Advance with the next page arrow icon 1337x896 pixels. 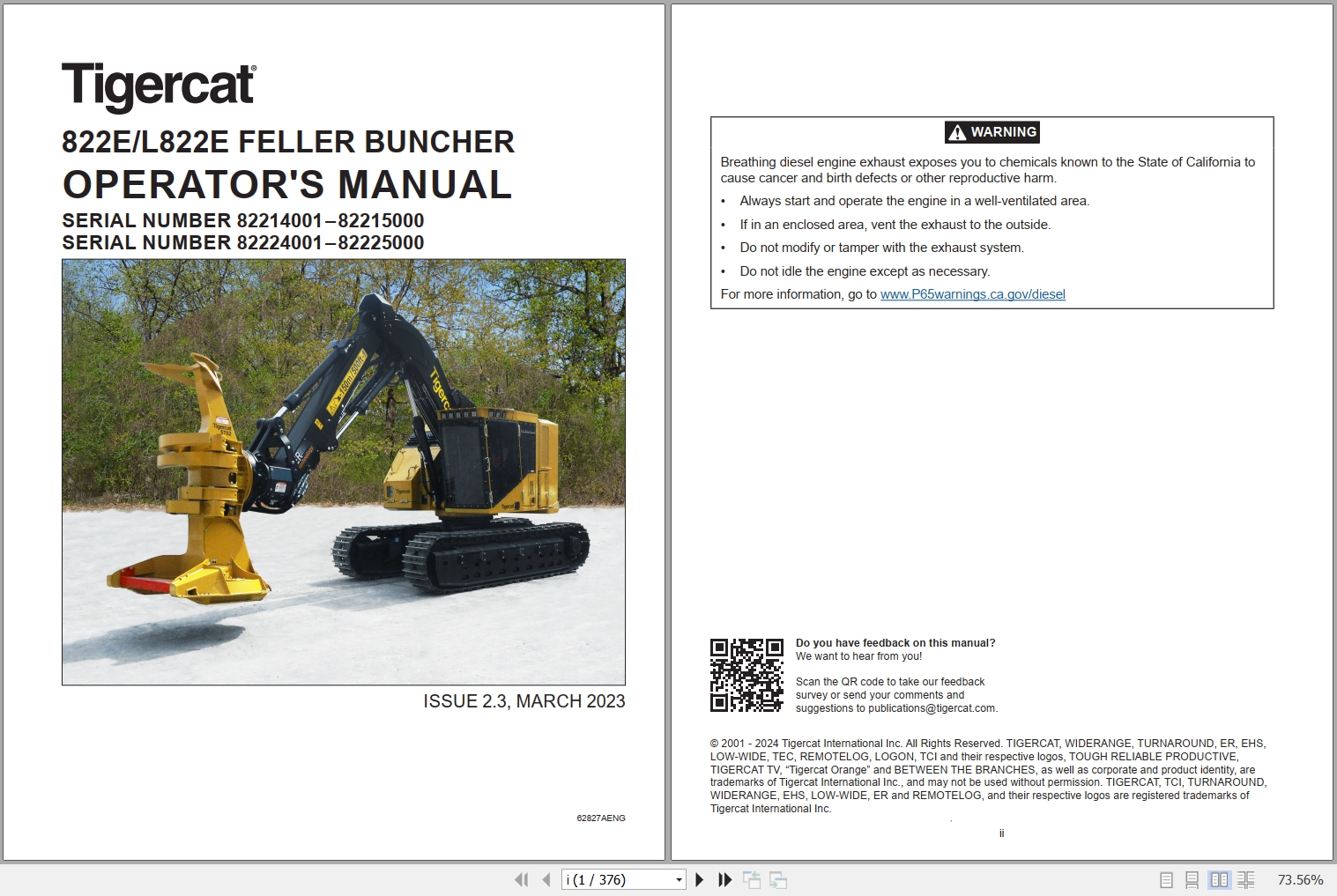tap(699, 879)
